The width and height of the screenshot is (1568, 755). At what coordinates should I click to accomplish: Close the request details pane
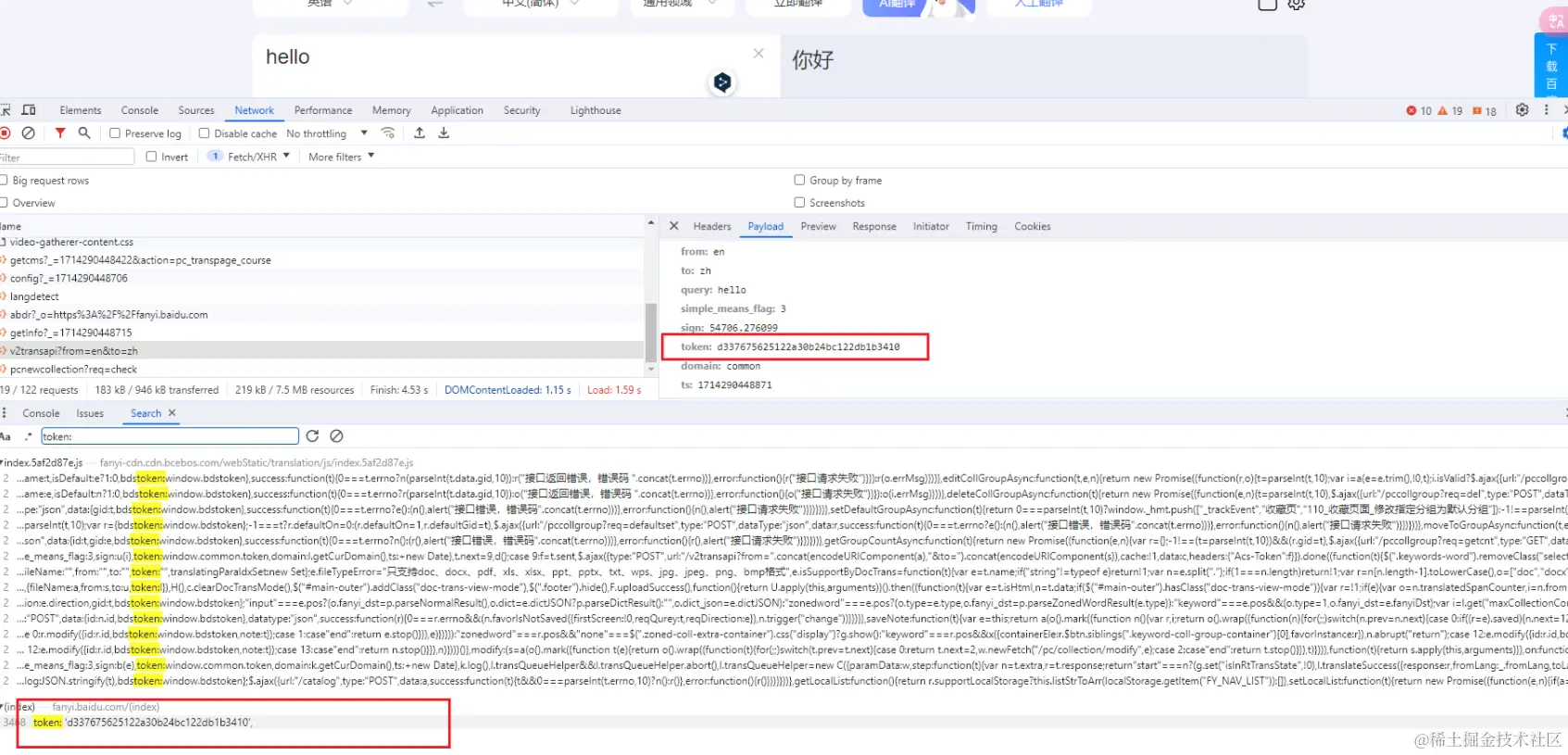click(674, 226)
